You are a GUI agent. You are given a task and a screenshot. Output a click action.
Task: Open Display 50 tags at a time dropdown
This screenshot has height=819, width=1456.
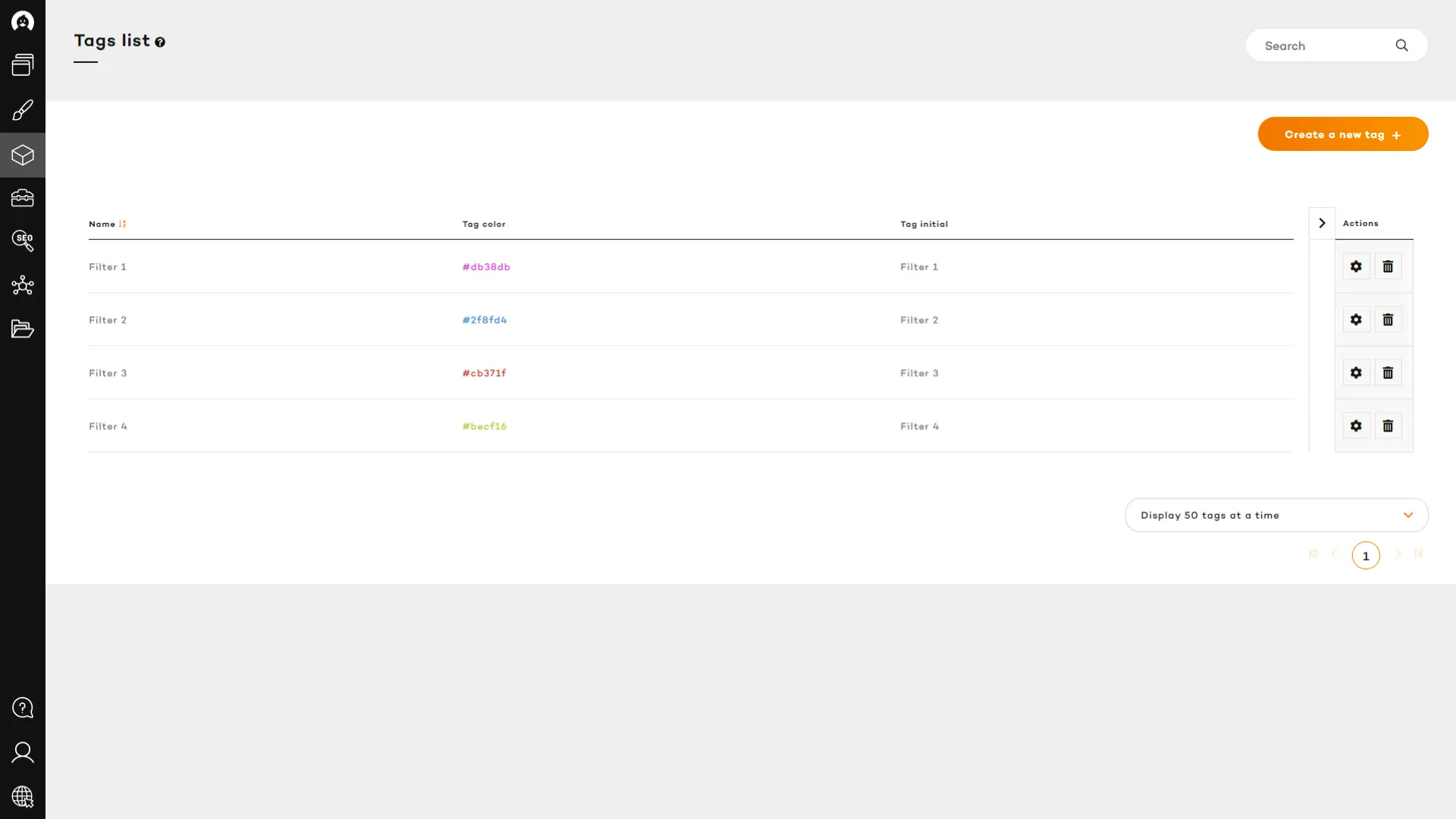[x=1276, y=515]
